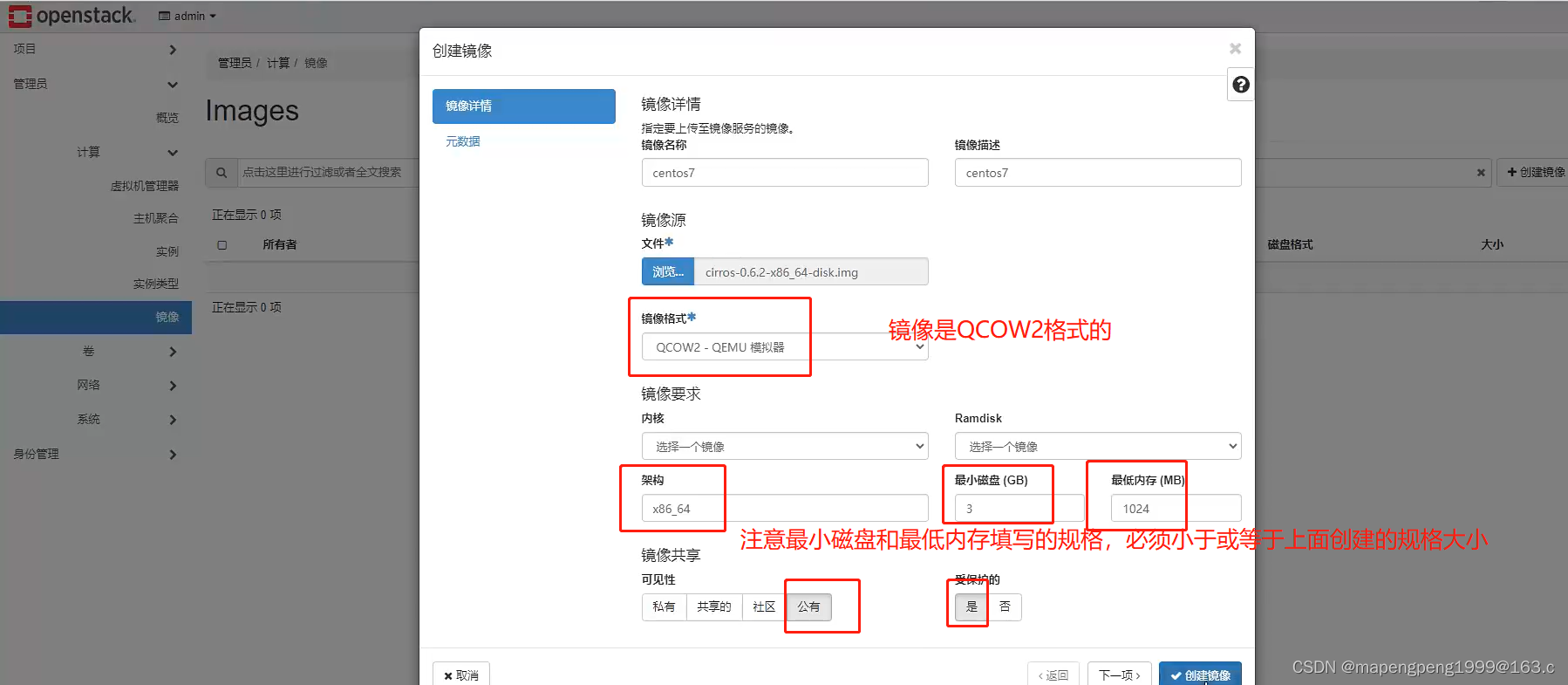The image size is (1568, 685).
Task: Click the 取消 button
Action: [x=461, y=675]
